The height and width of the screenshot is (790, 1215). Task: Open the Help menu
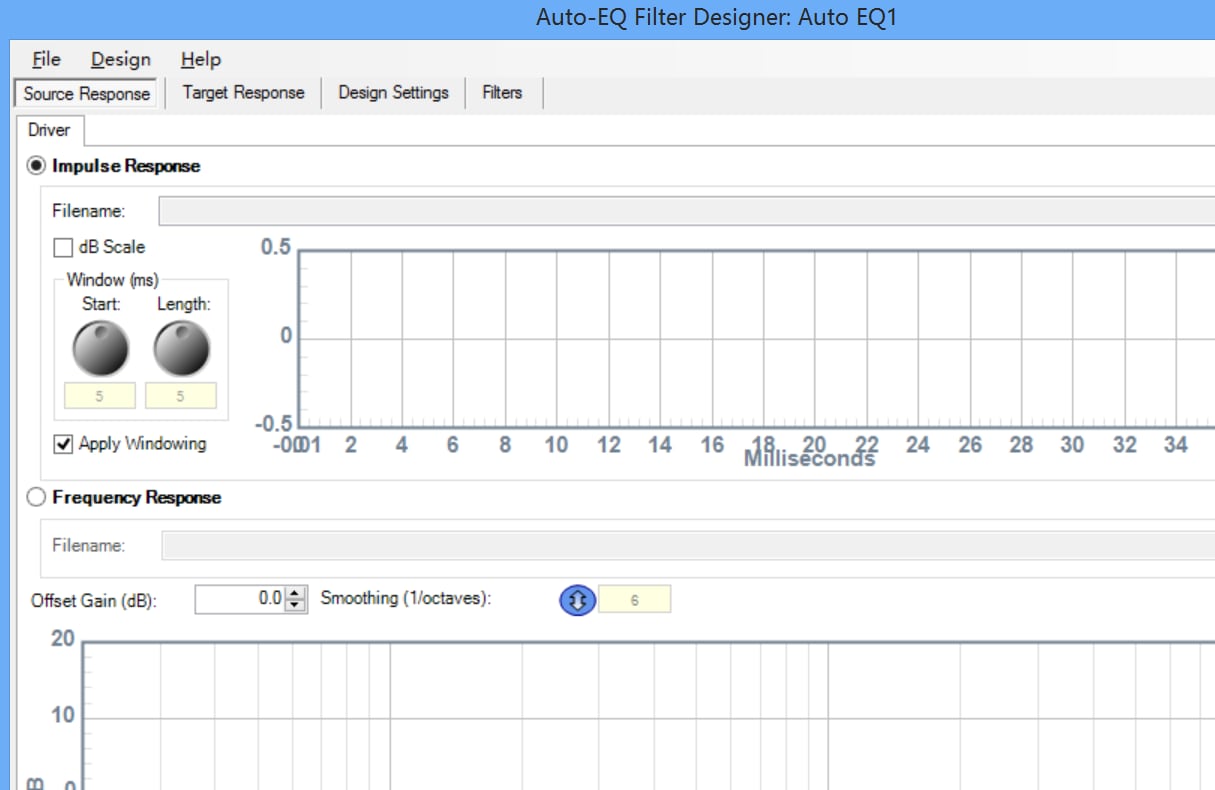[201, 59]
